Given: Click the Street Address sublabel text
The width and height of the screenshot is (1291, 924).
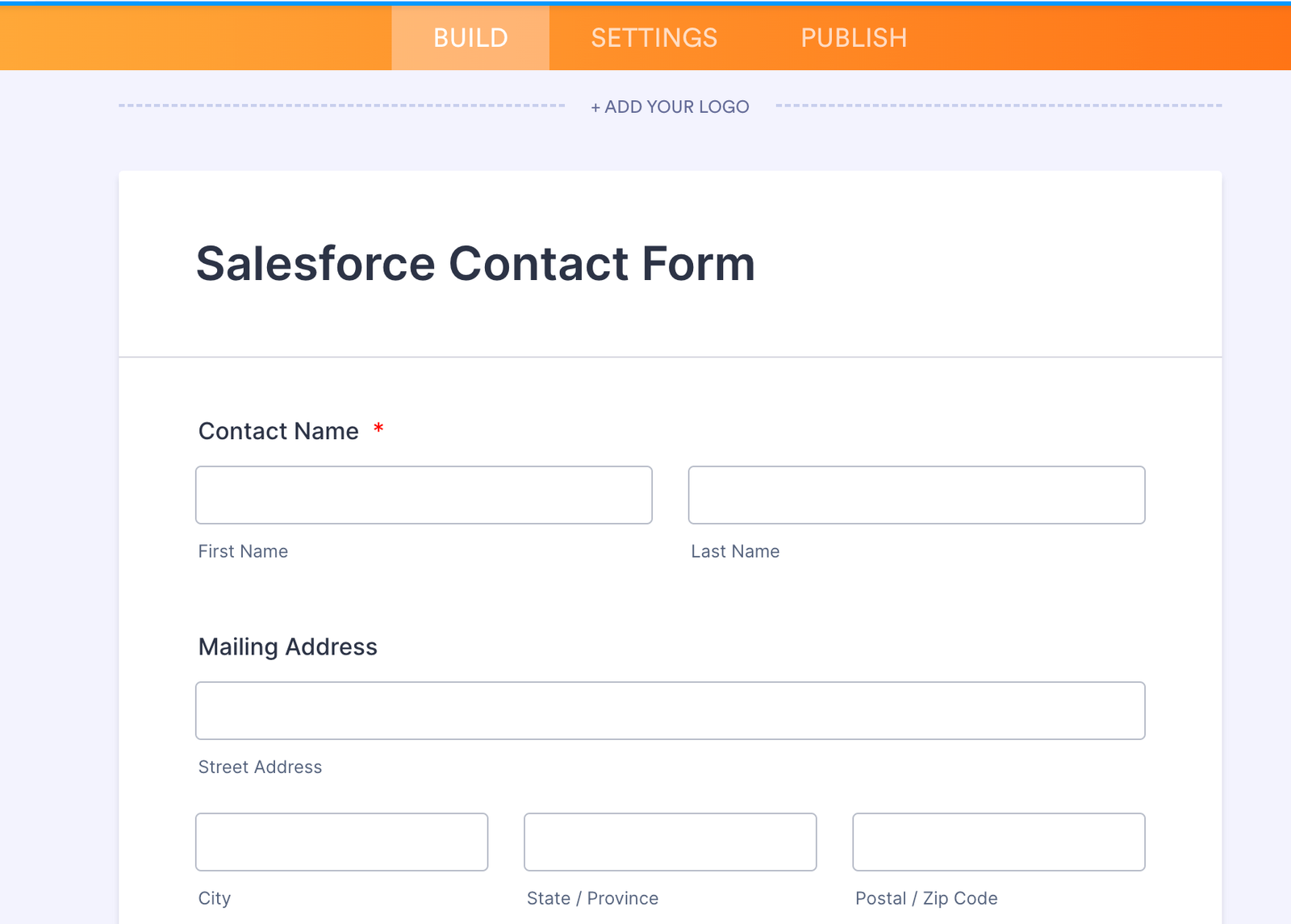Looking at the screenshot, I should 260,767.
